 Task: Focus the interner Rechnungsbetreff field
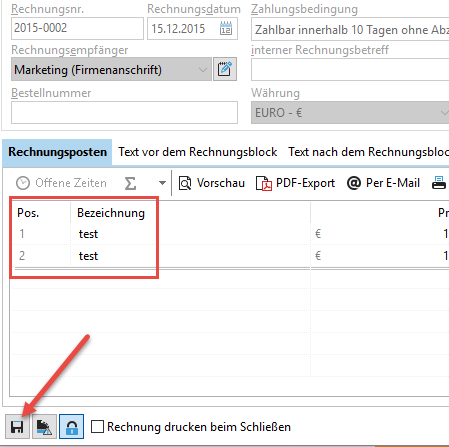(x=350, y=69)
